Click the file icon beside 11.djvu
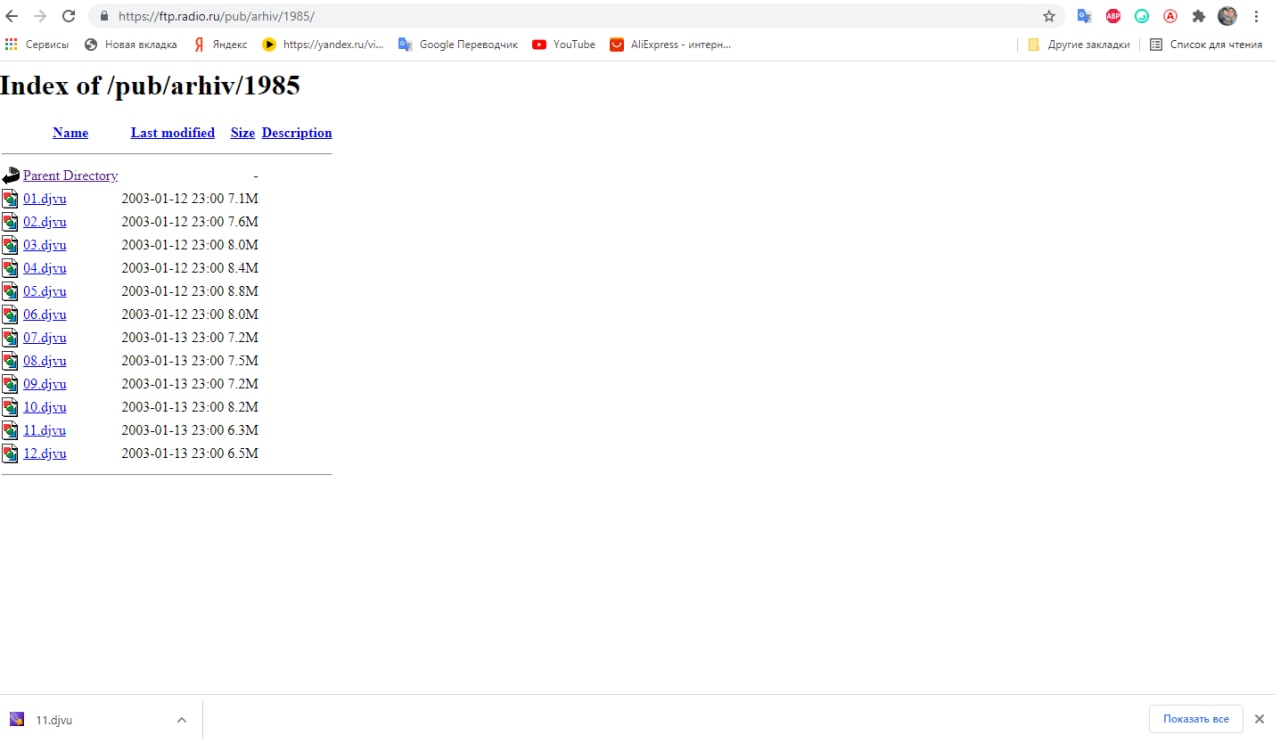1280x743 pixels. [x=10, y=430]
